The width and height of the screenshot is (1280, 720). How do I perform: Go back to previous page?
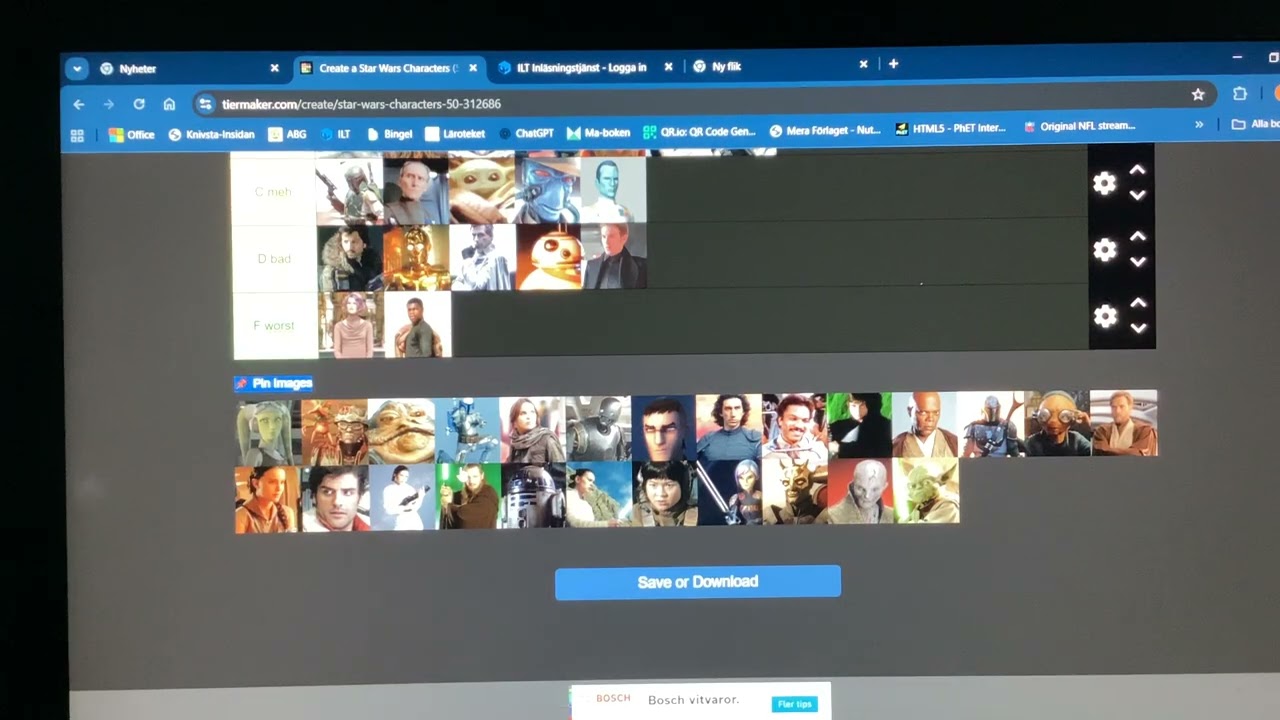[x=79, y=104]
